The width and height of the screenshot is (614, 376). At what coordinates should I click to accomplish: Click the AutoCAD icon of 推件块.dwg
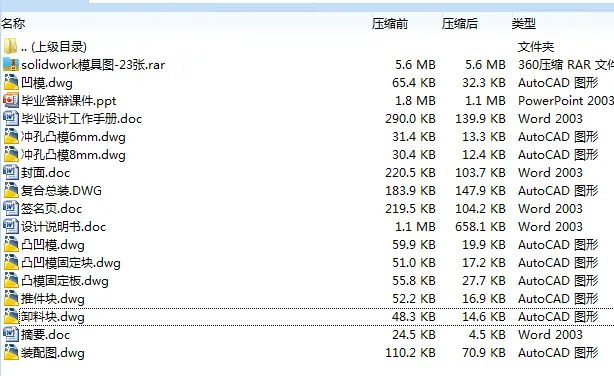point(11,298)
